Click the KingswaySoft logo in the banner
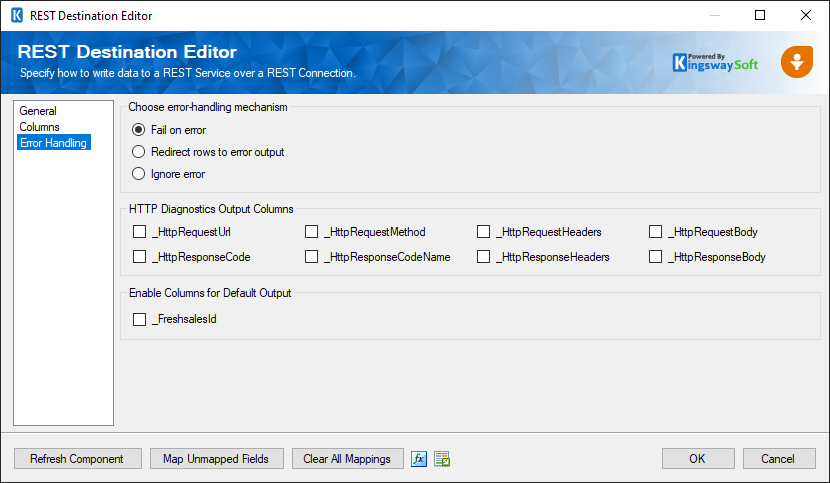The image size is (830, 483). pos(715,63)
